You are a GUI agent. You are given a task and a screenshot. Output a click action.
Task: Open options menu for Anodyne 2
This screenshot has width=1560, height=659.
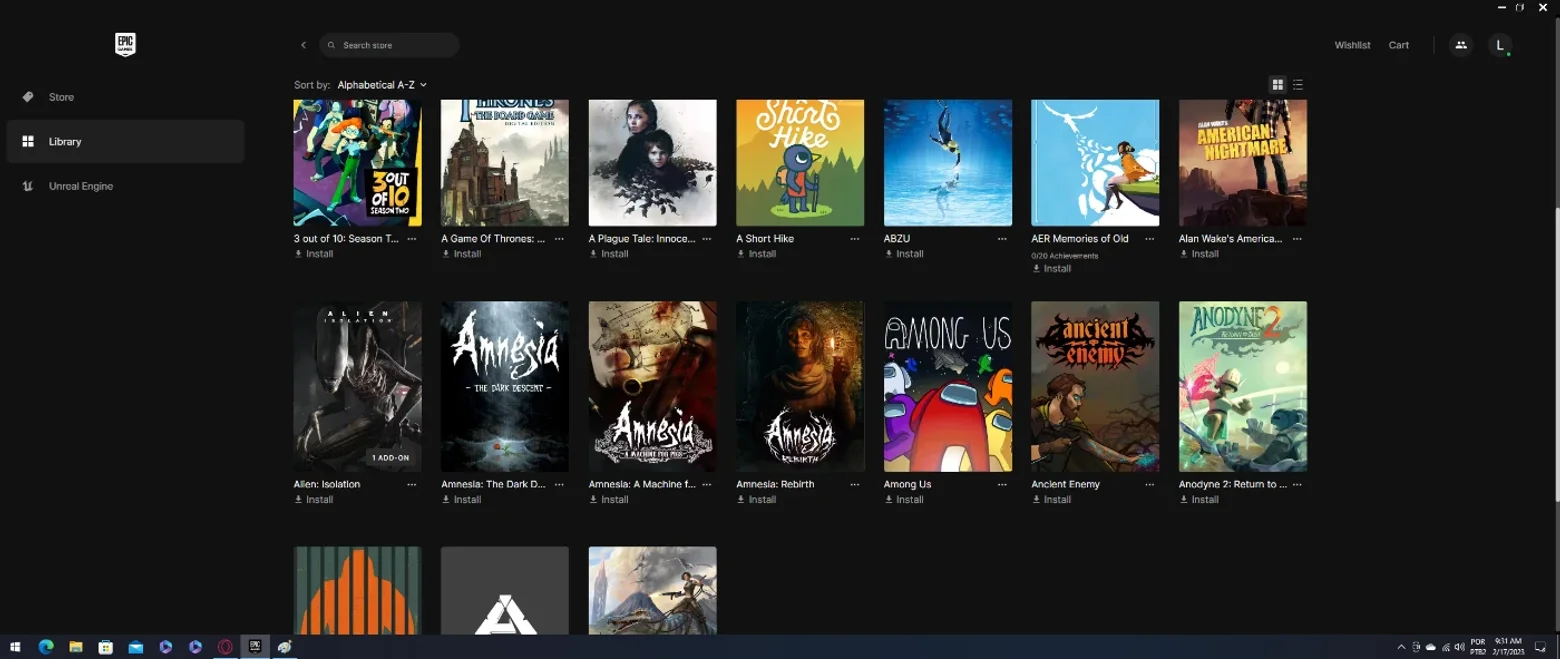coord(1297,484)
